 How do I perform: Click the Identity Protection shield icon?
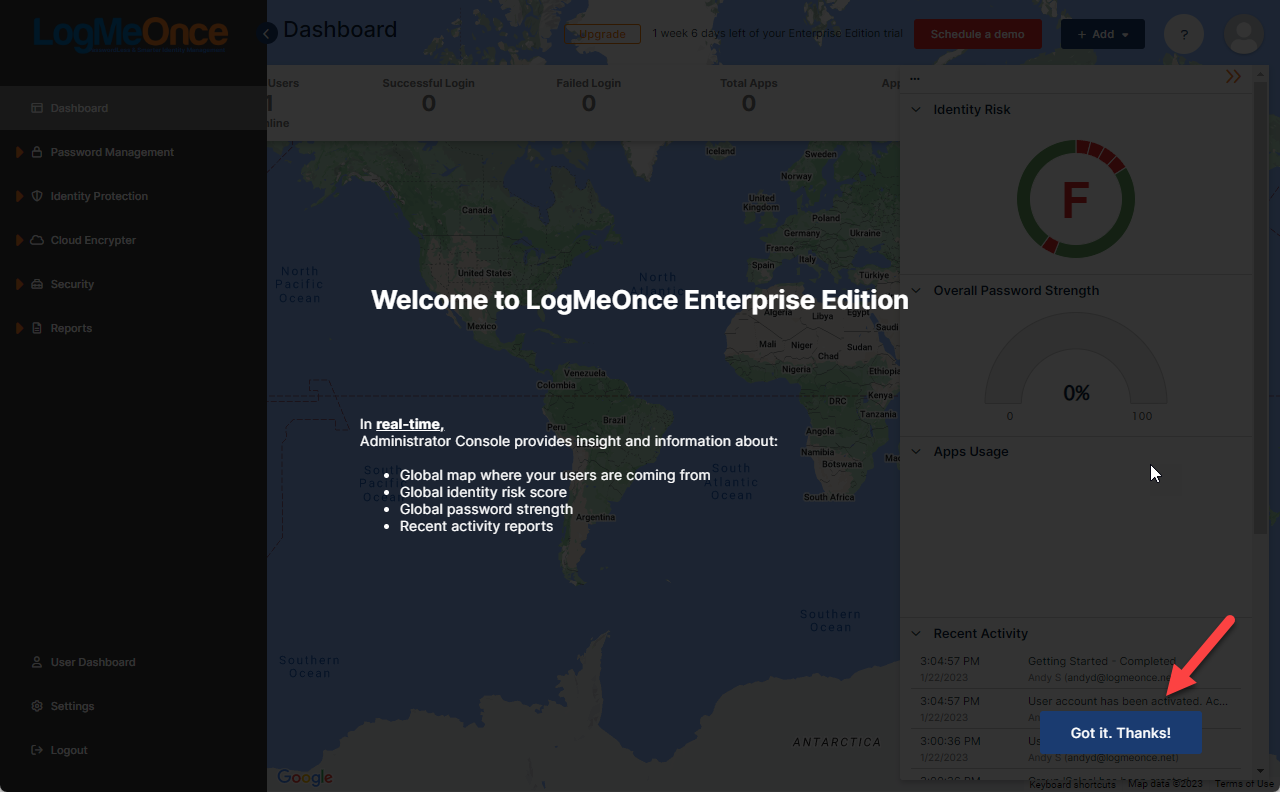(37, 196)
